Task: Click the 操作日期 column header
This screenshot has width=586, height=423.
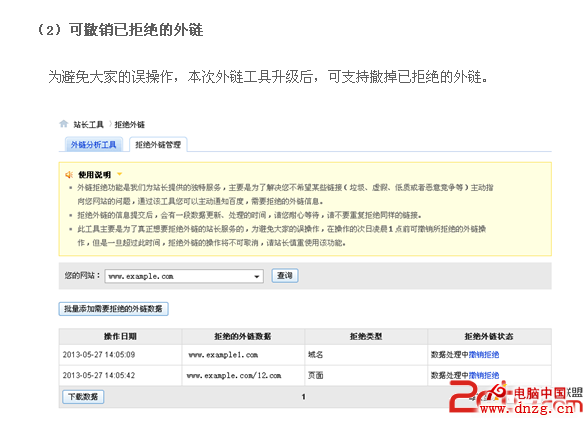Action: coord(120,336)
